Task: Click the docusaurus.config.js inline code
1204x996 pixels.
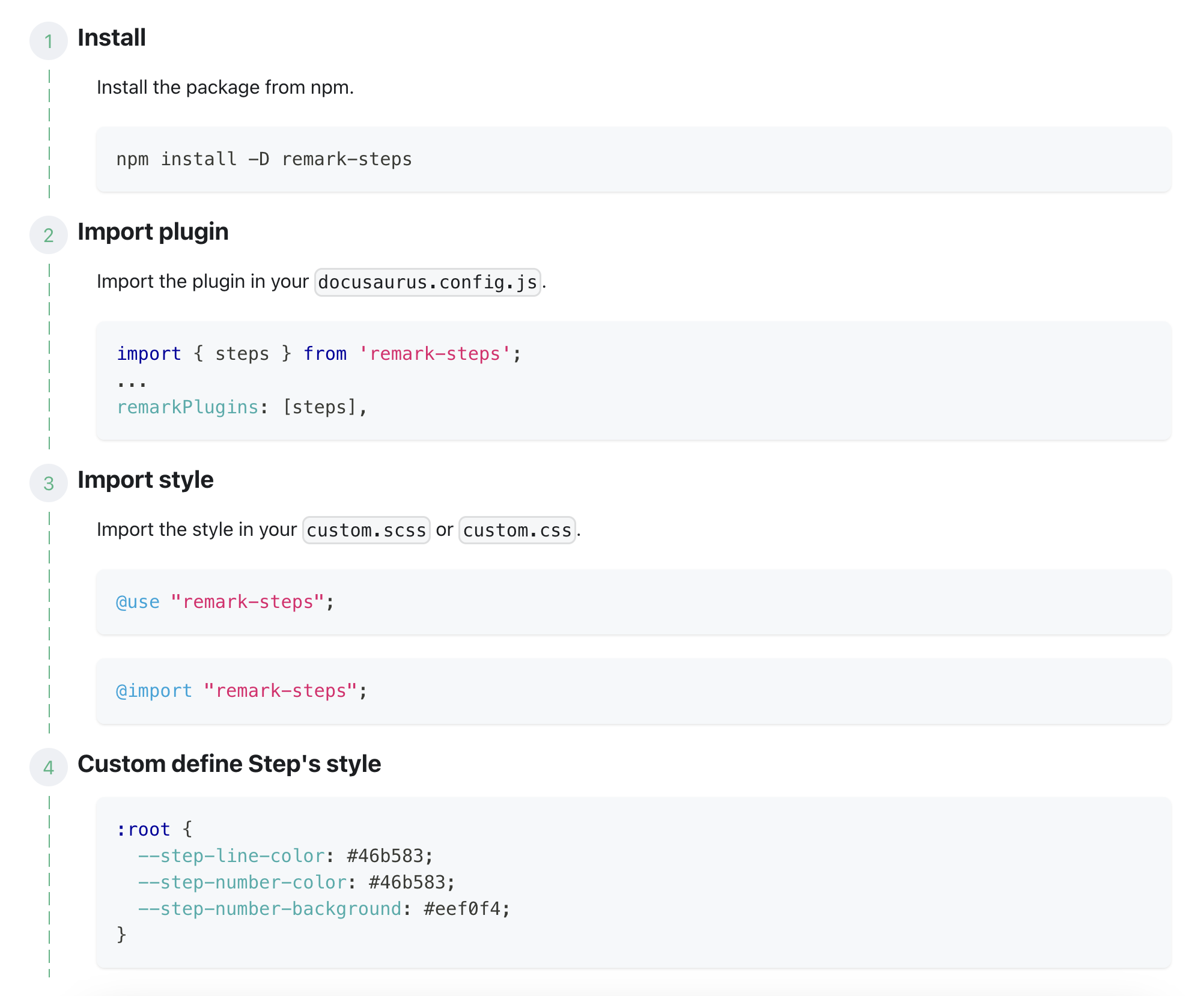Action: (427, 282)
